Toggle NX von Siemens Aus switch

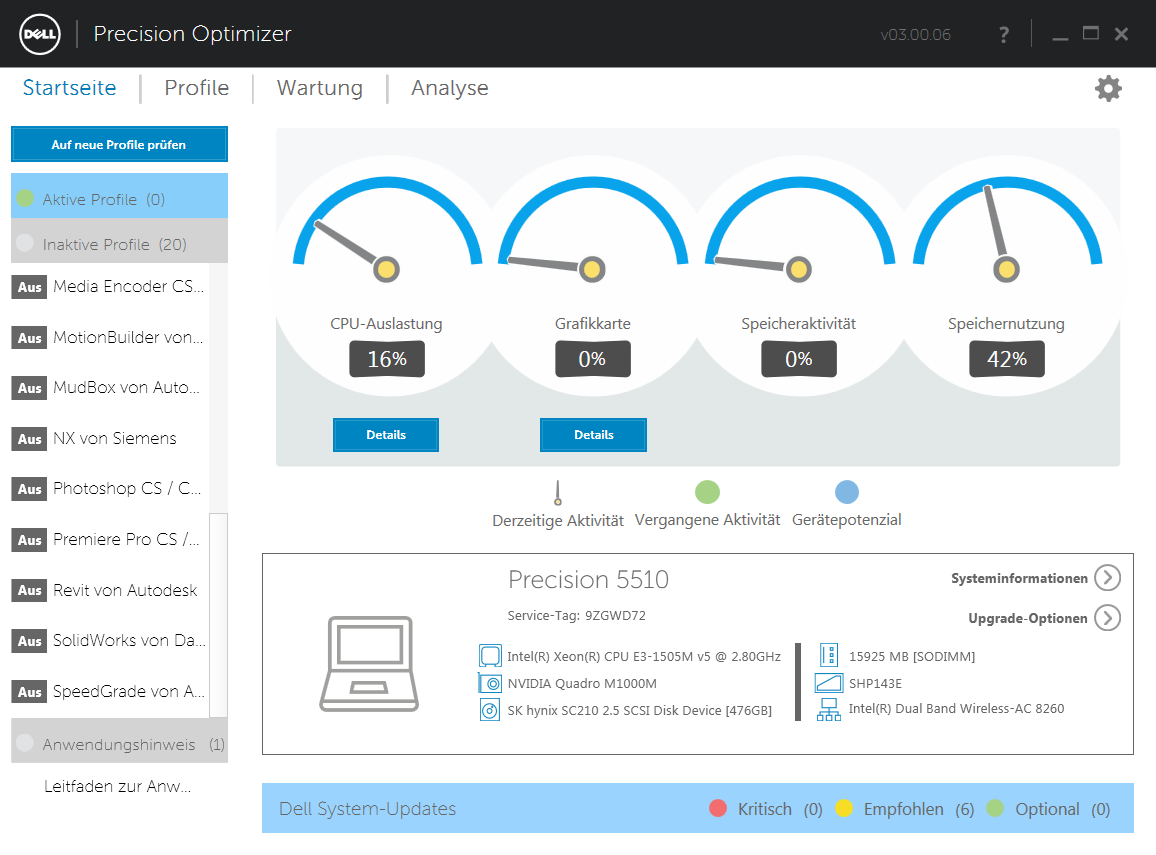pos(29,439)
